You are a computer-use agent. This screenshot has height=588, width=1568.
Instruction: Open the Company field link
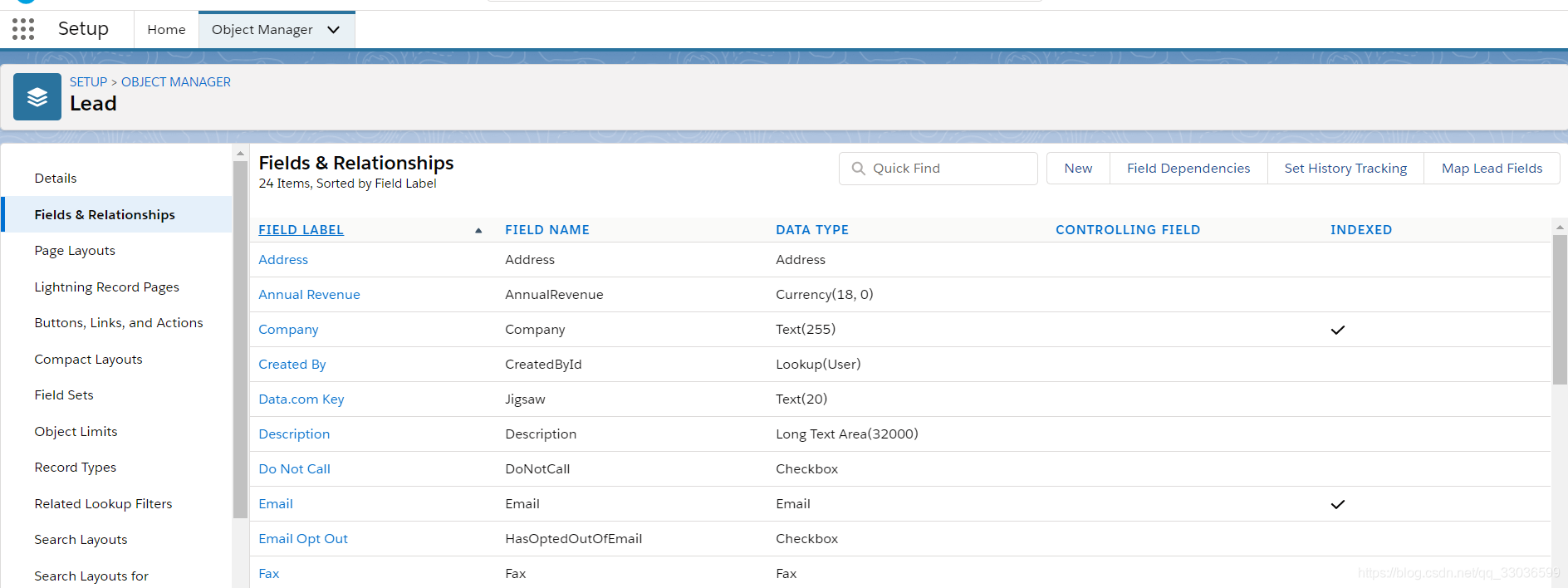coord(288,330)
